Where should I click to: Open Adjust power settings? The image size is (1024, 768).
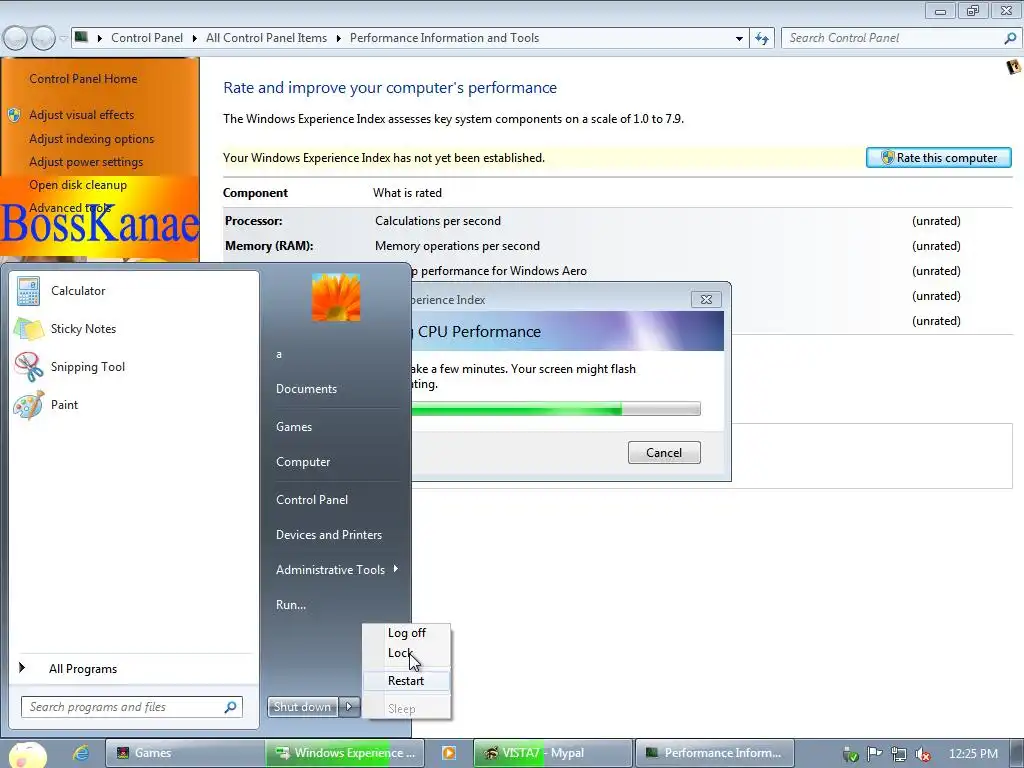(x=86, y=162)
